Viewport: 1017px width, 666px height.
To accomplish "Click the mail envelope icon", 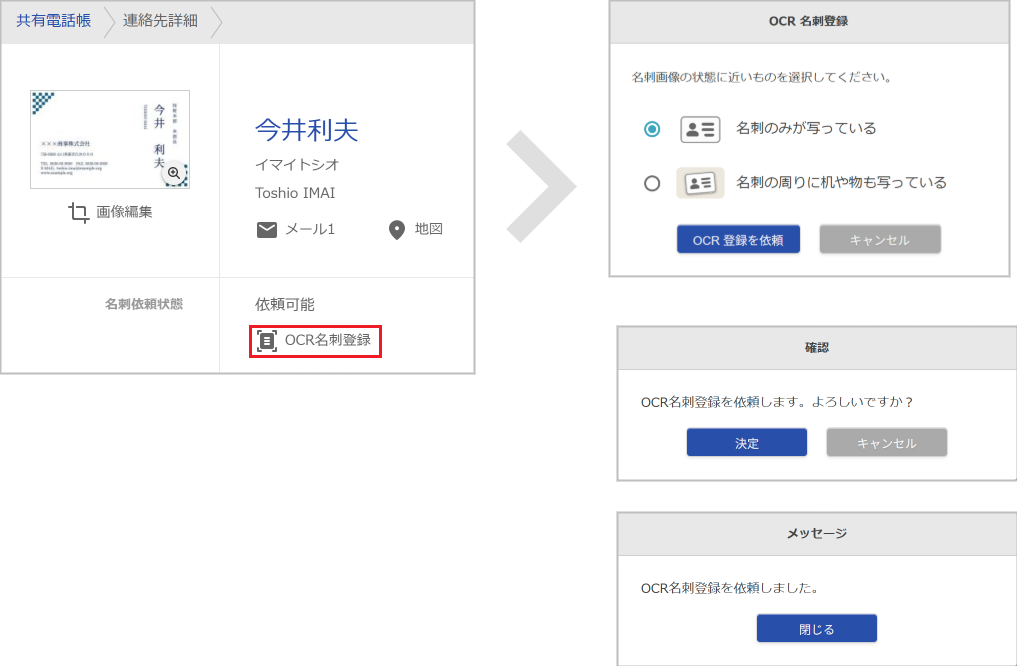I will tap(267, 230).
